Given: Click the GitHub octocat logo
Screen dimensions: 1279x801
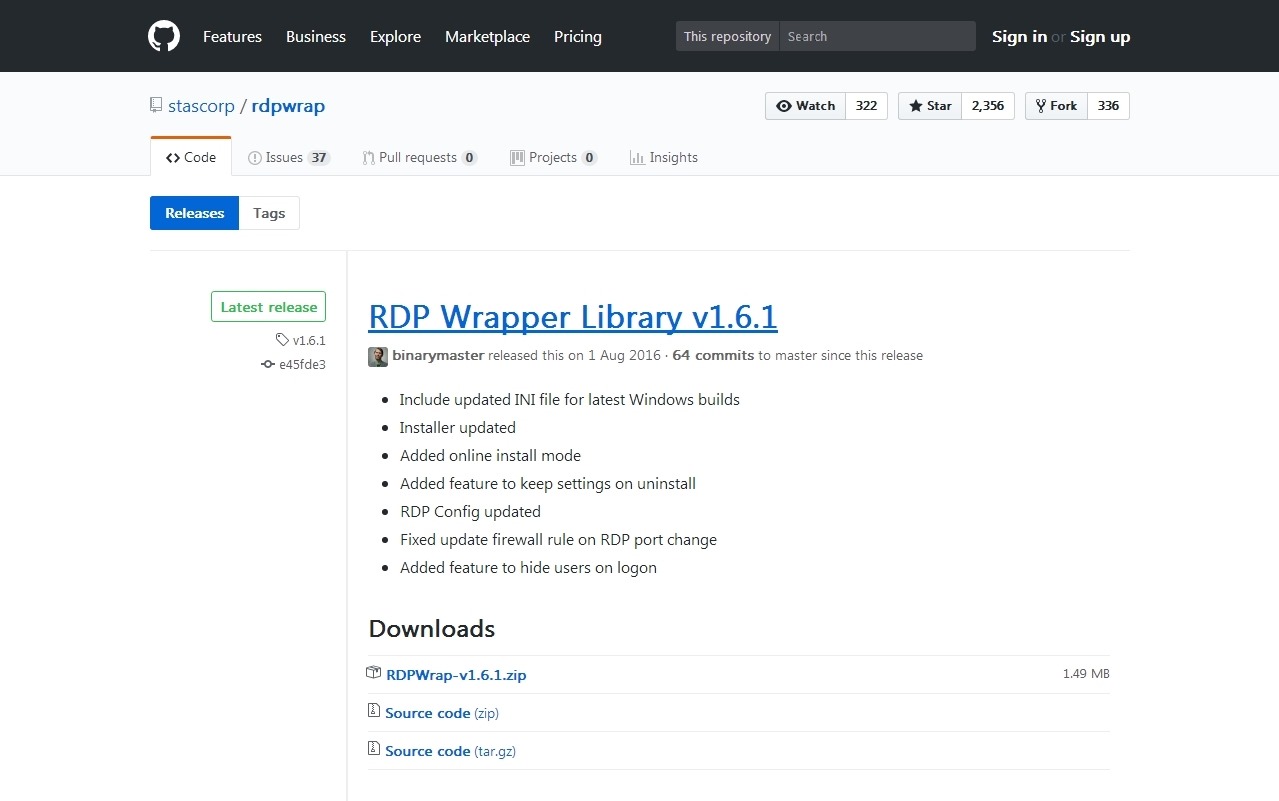Looking at the screenshot, I should pyautogui.click(x=164, y=37).
